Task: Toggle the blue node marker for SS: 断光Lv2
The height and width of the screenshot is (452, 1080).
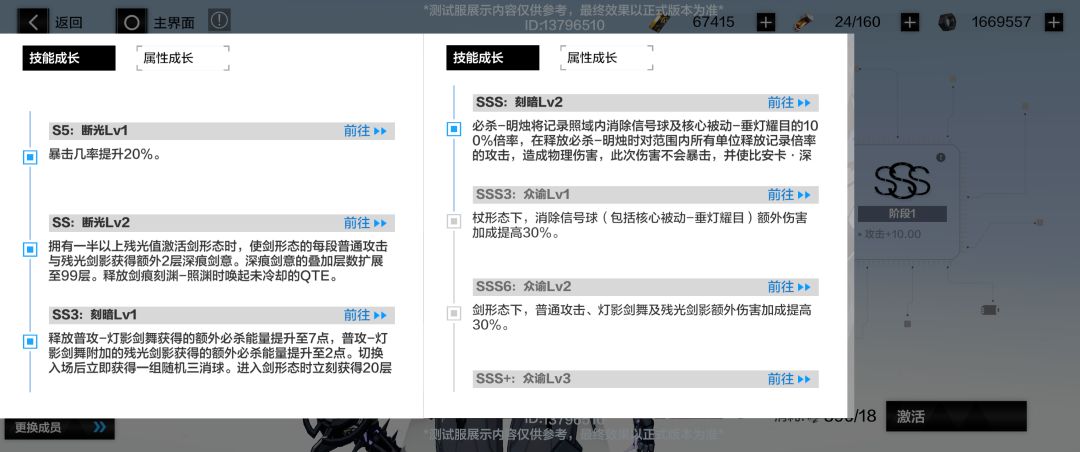Action: (x=30, y=249)
